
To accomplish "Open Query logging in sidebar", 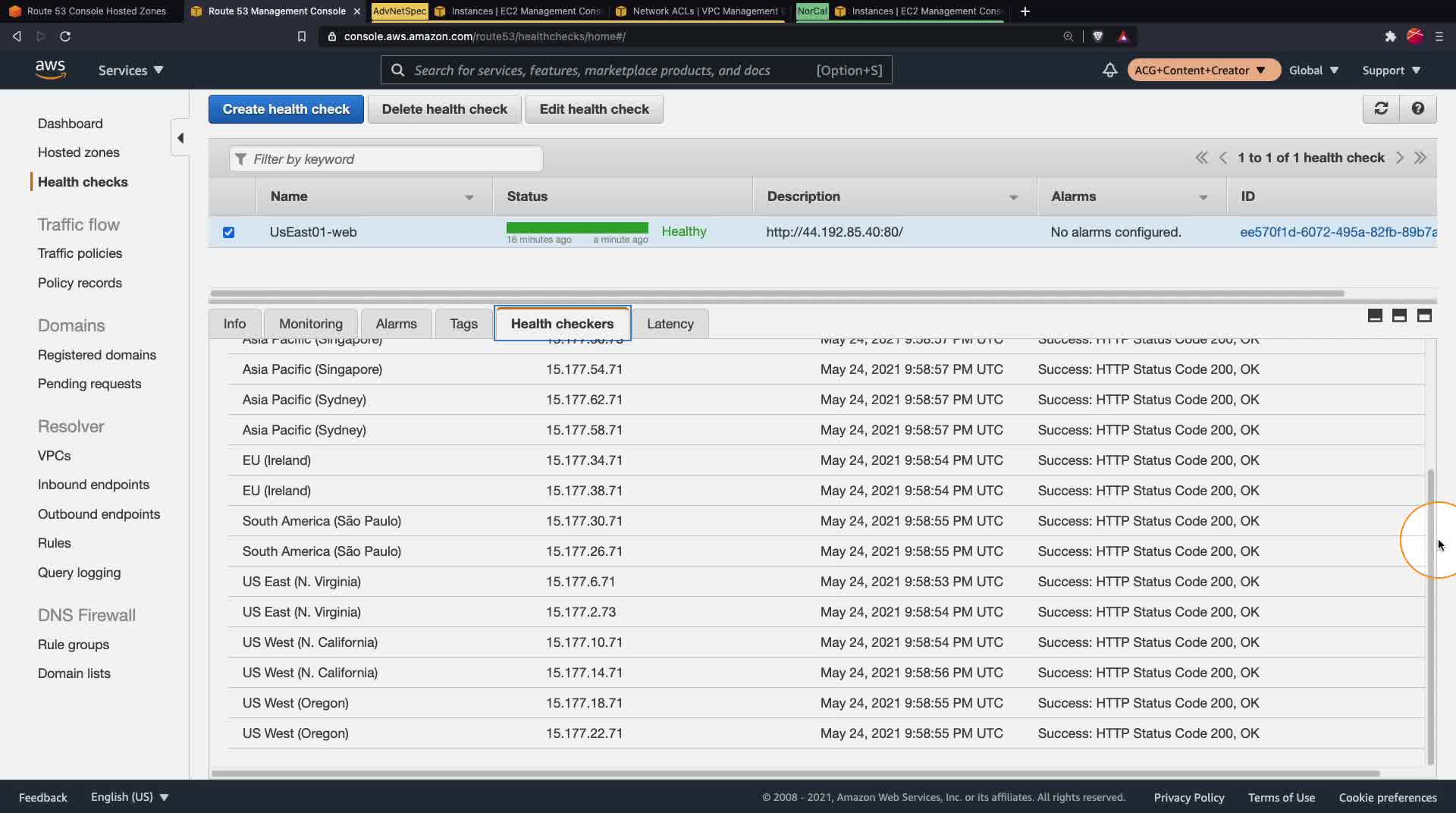I will click(x=79, y=573).
